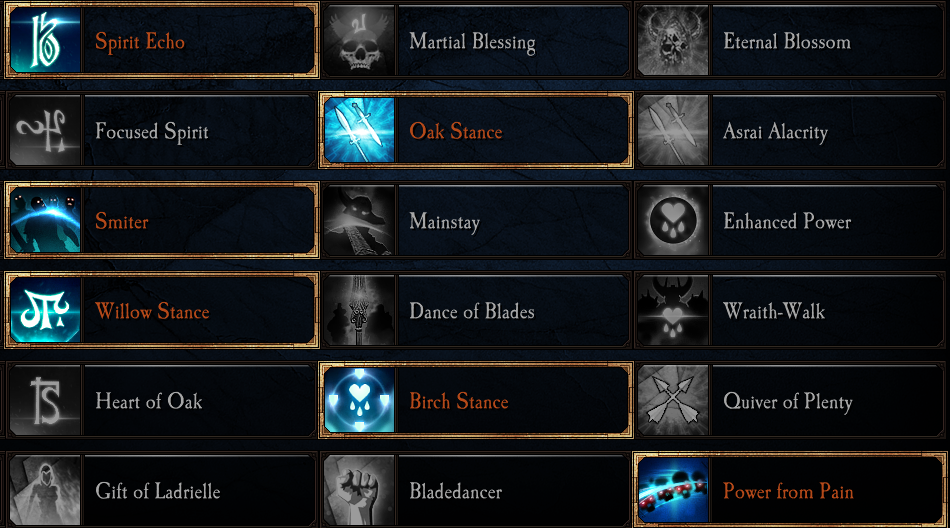Select the Power from Pain icon
Screen dimensions: 950x528
click(x=673, y=491)
